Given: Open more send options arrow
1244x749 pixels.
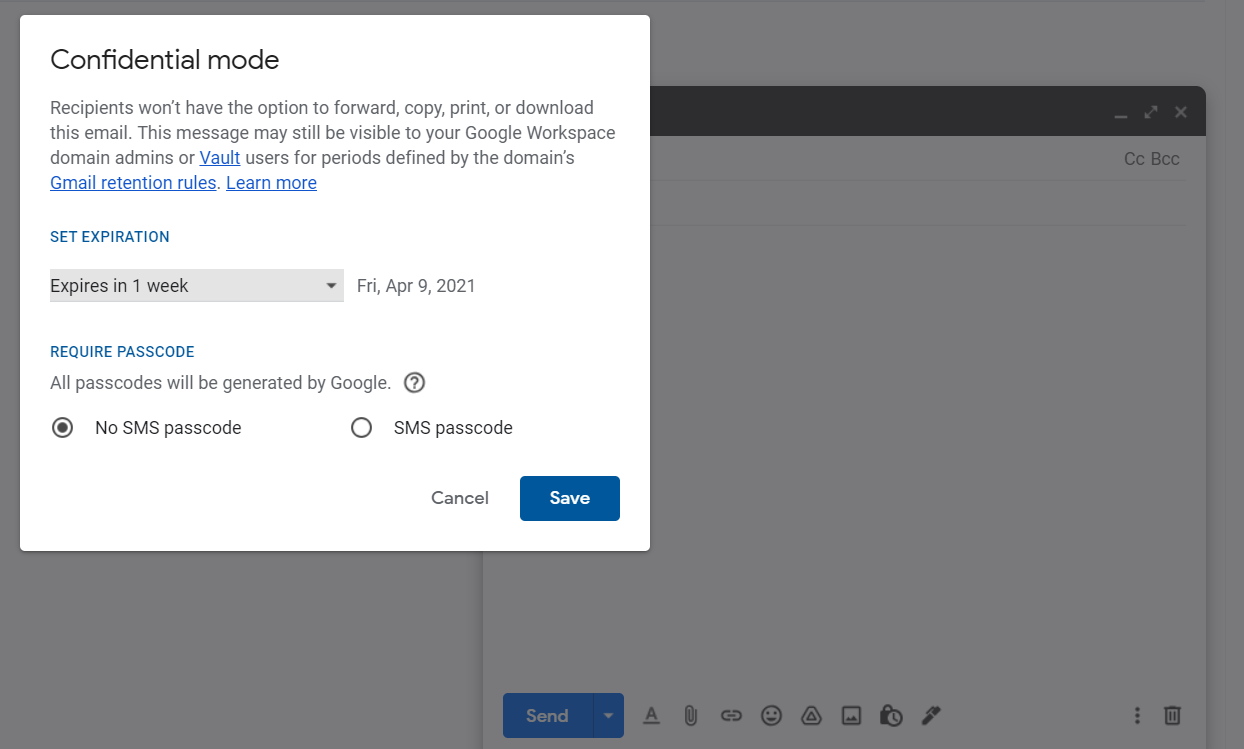Looking at the screenshot, I should pos(608,716).
